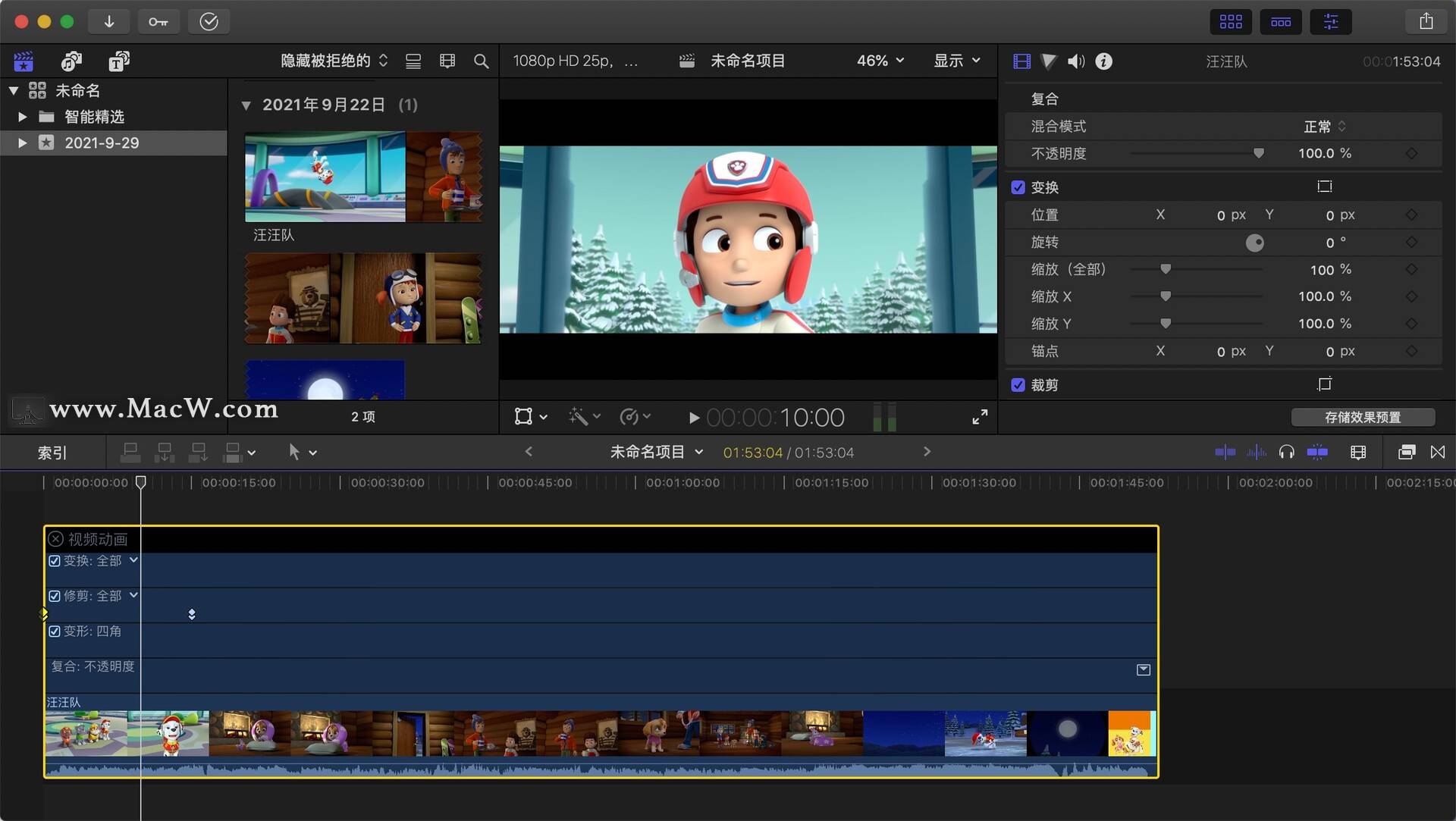Open 隐藏被拒绝的 filter dropdown
Viewport: 1456px width, 821px height.
coord(334,61)
